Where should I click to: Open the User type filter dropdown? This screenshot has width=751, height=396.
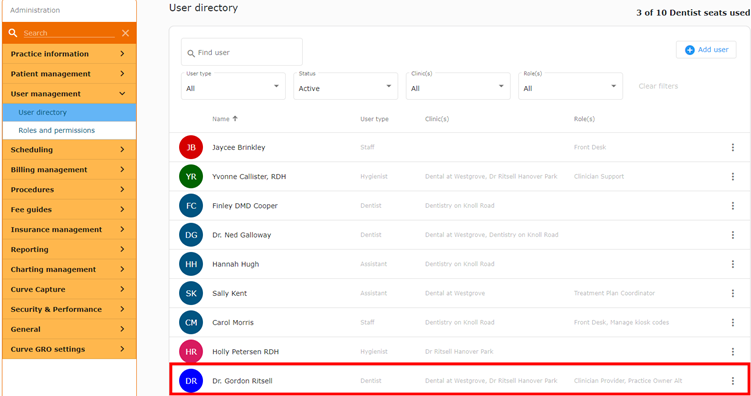tap(233, 86)
